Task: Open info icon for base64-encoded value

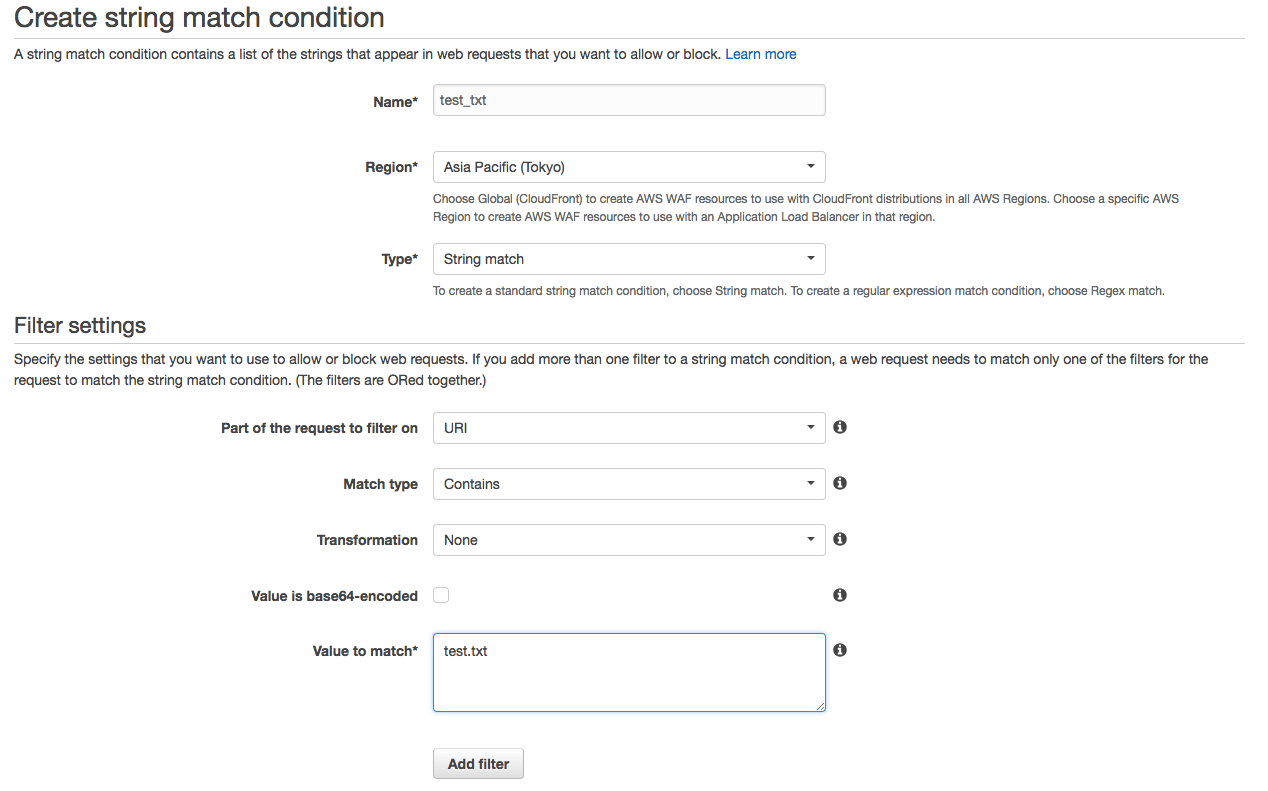Action: pos(840,595)
